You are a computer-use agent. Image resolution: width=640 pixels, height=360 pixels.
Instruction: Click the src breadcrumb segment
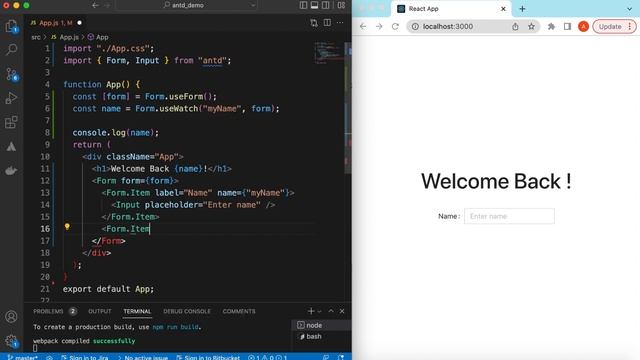pyautogui.click(x=36, y=37)
